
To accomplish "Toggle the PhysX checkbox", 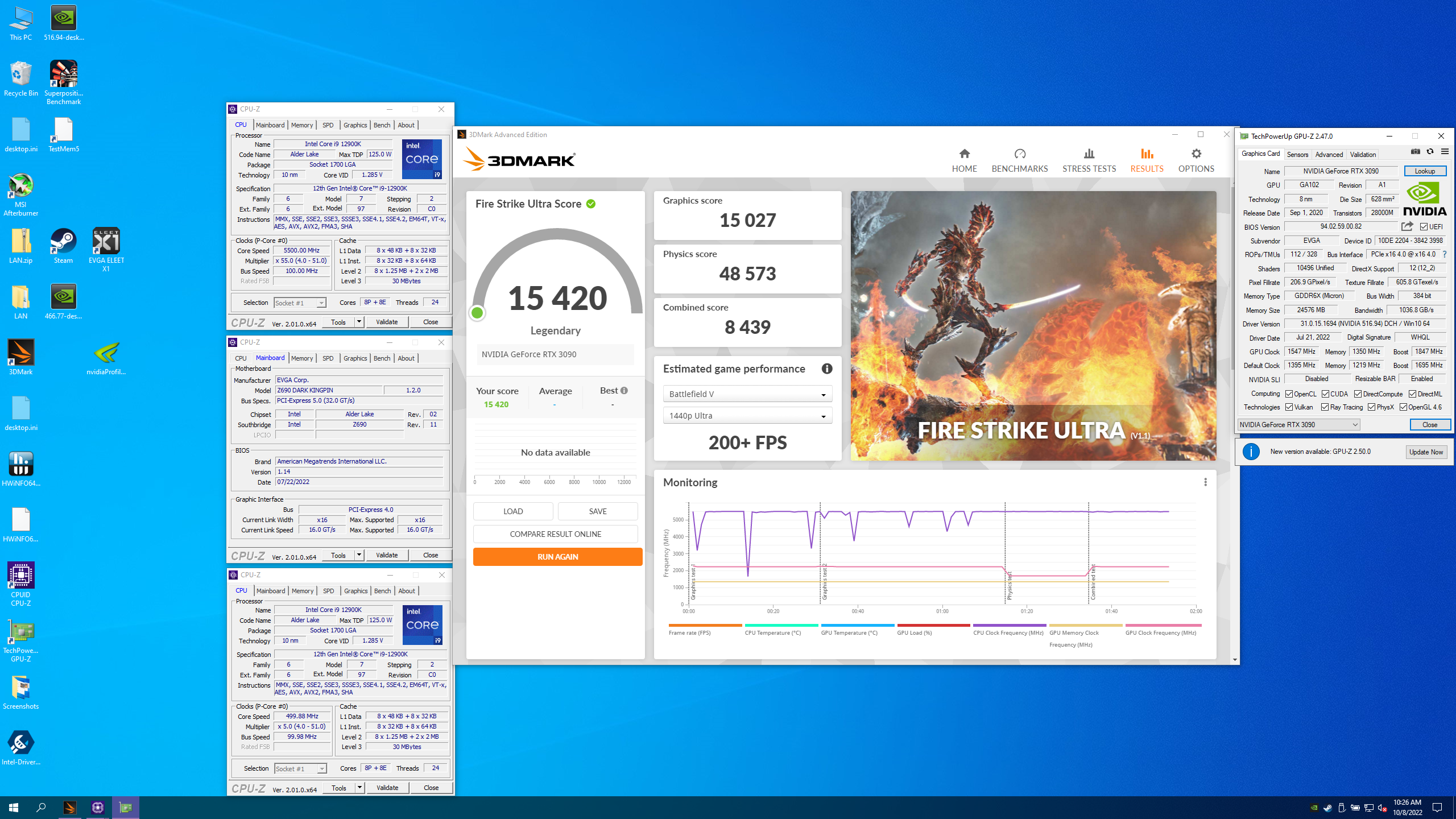I will click(1372, 407).
